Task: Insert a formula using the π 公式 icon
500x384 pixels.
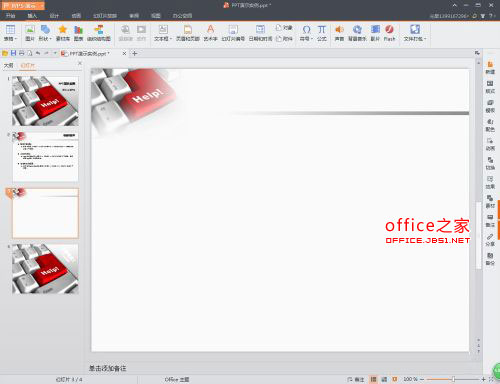Action: click(x=322, y=33)
